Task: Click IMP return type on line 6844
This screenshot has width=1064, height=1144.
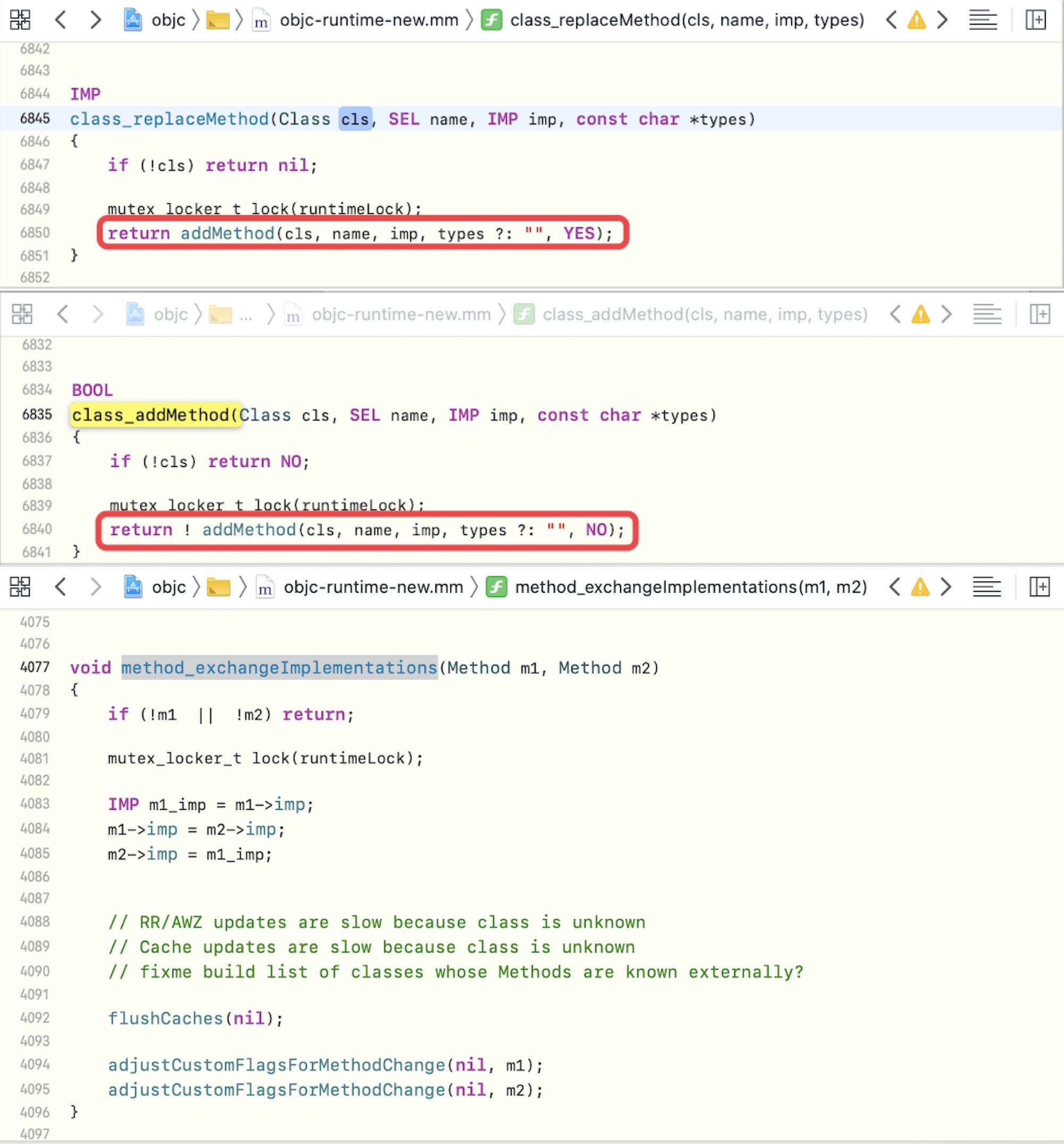Action: click(85, 94)
